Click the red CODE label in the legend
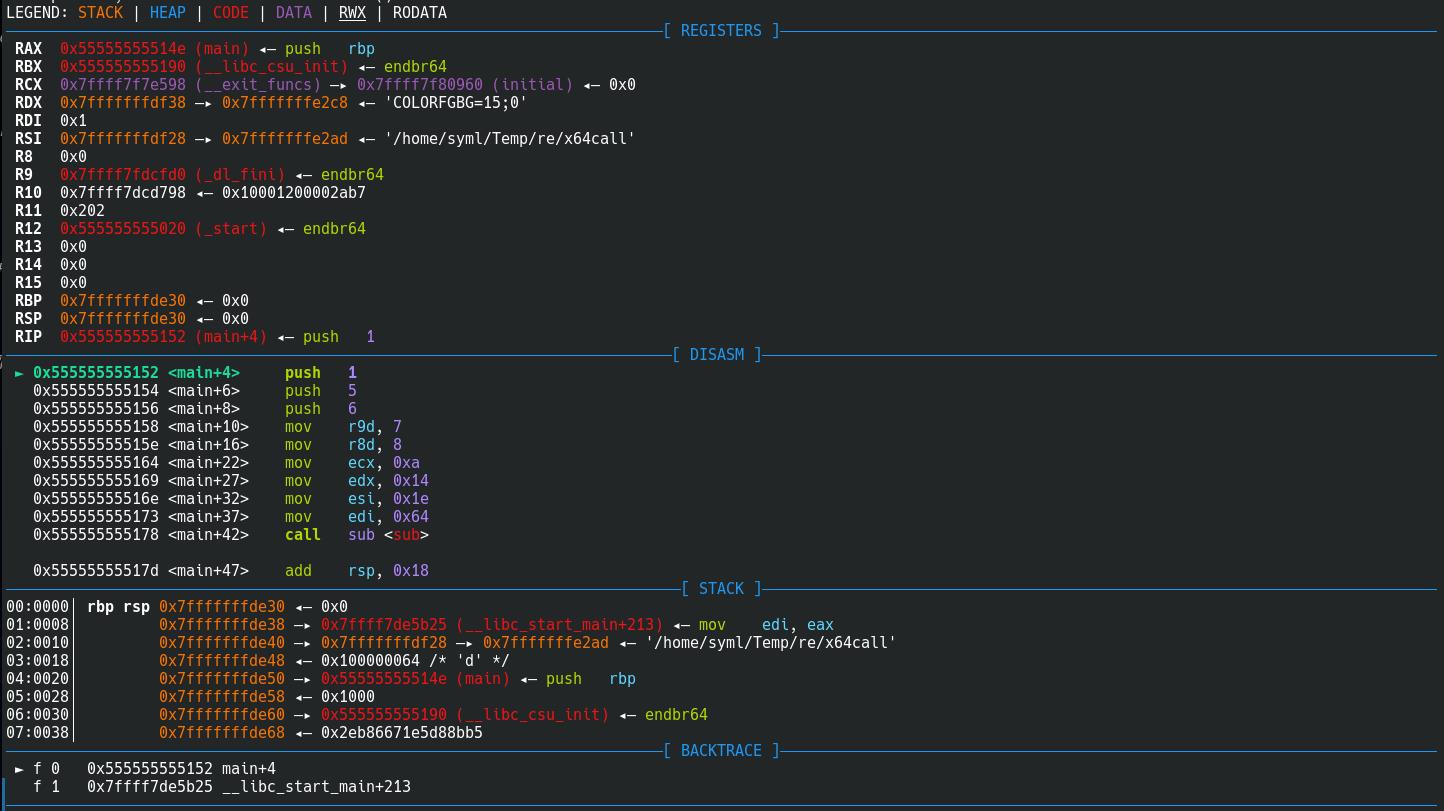The width and height of the screenshot is (1444, 811). [x=230, y=13]
